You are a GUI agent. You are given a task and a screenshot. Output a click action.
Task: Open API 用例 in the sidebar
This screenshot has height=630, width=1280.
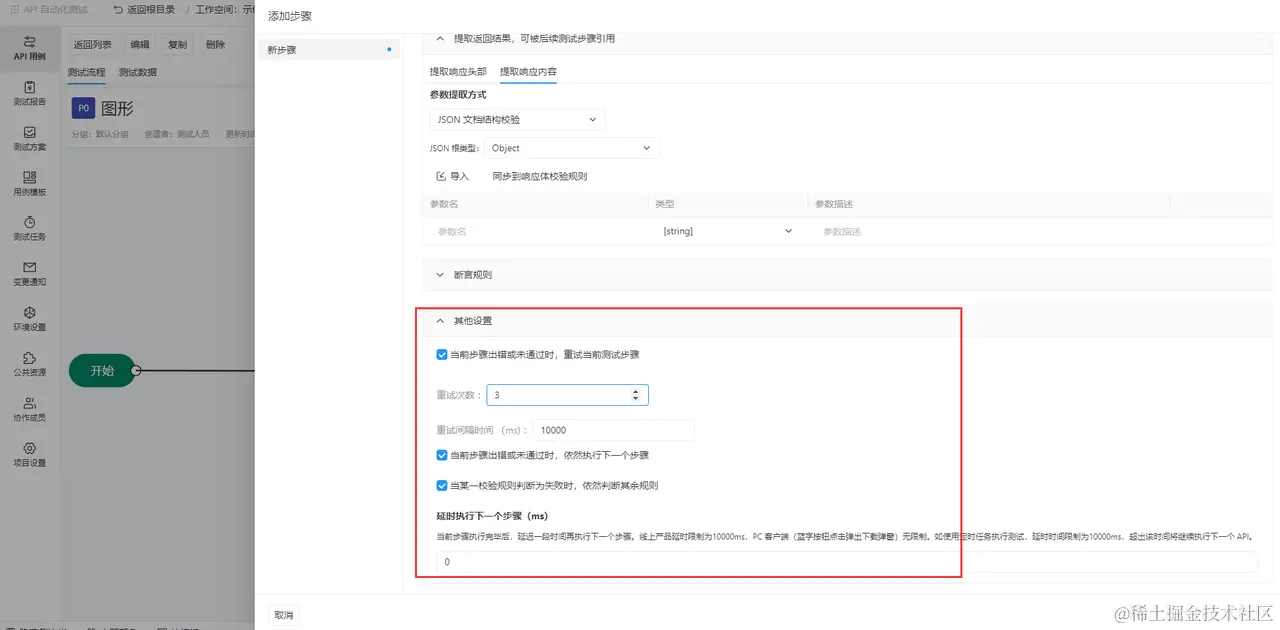click(30, 48)
